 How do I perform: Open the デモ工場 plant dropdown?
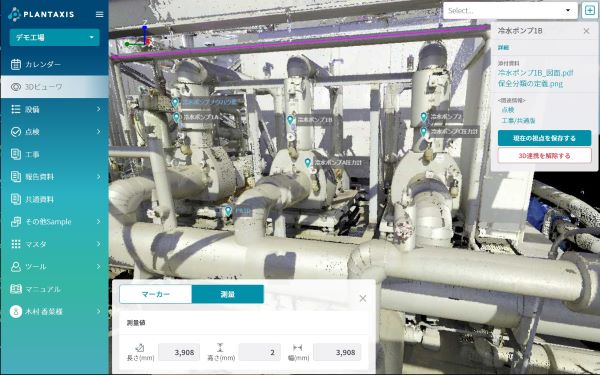[54, 38]
